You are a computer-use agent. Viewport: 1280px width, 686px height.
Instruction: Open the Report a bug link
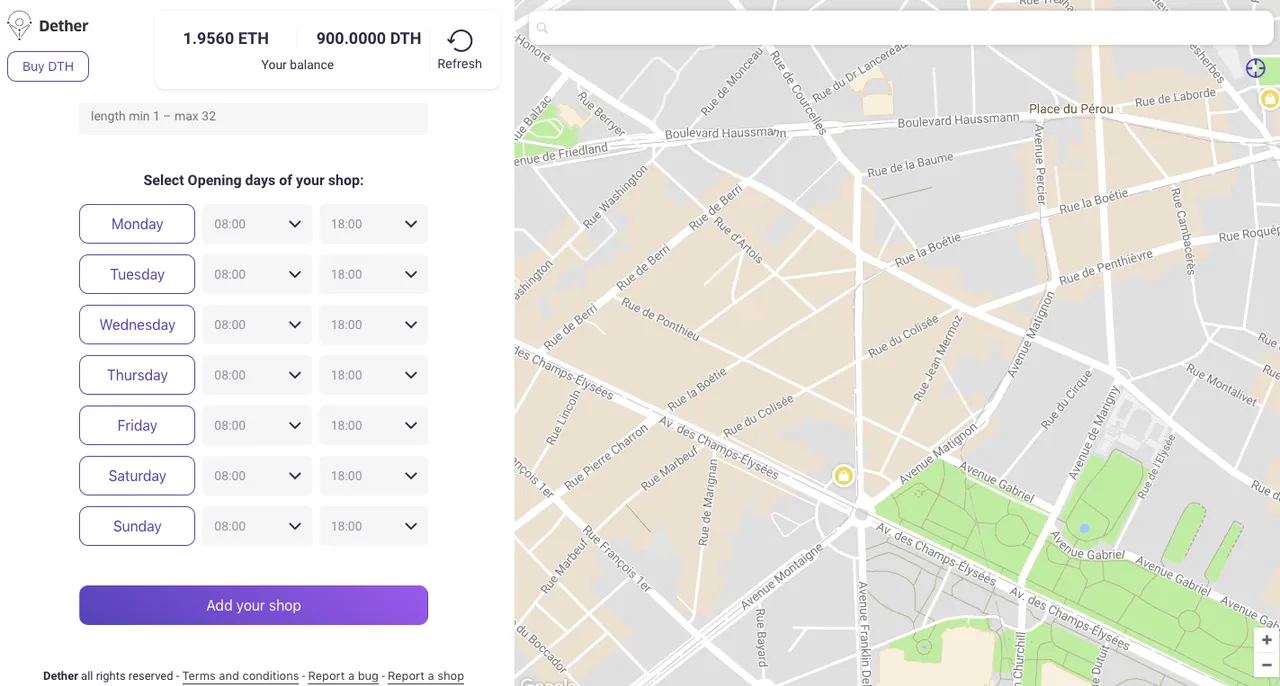343,676
